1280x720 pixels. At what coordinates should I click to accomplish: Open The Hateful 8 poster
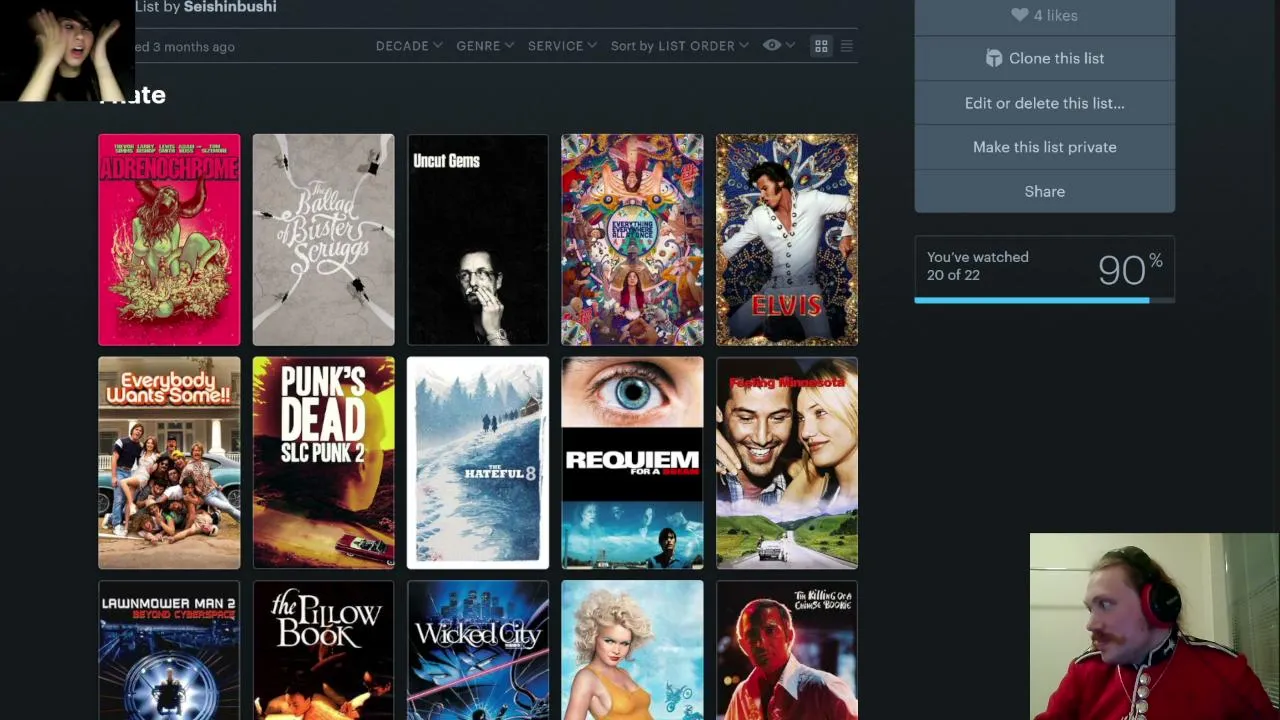[478, 463]
